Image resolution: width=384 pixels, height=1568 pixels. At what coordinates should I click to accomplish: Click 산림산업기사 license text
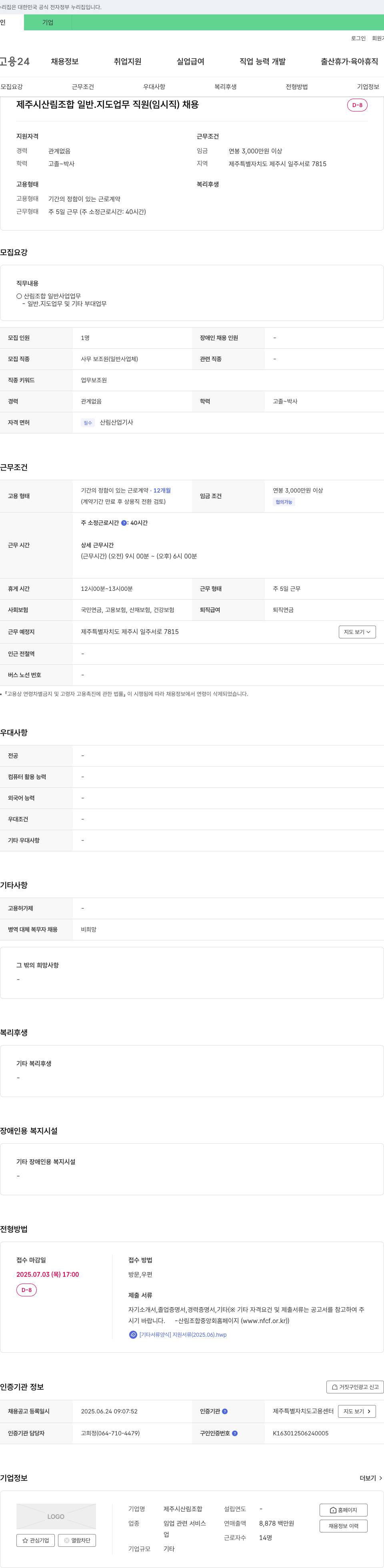click(116, 422)
